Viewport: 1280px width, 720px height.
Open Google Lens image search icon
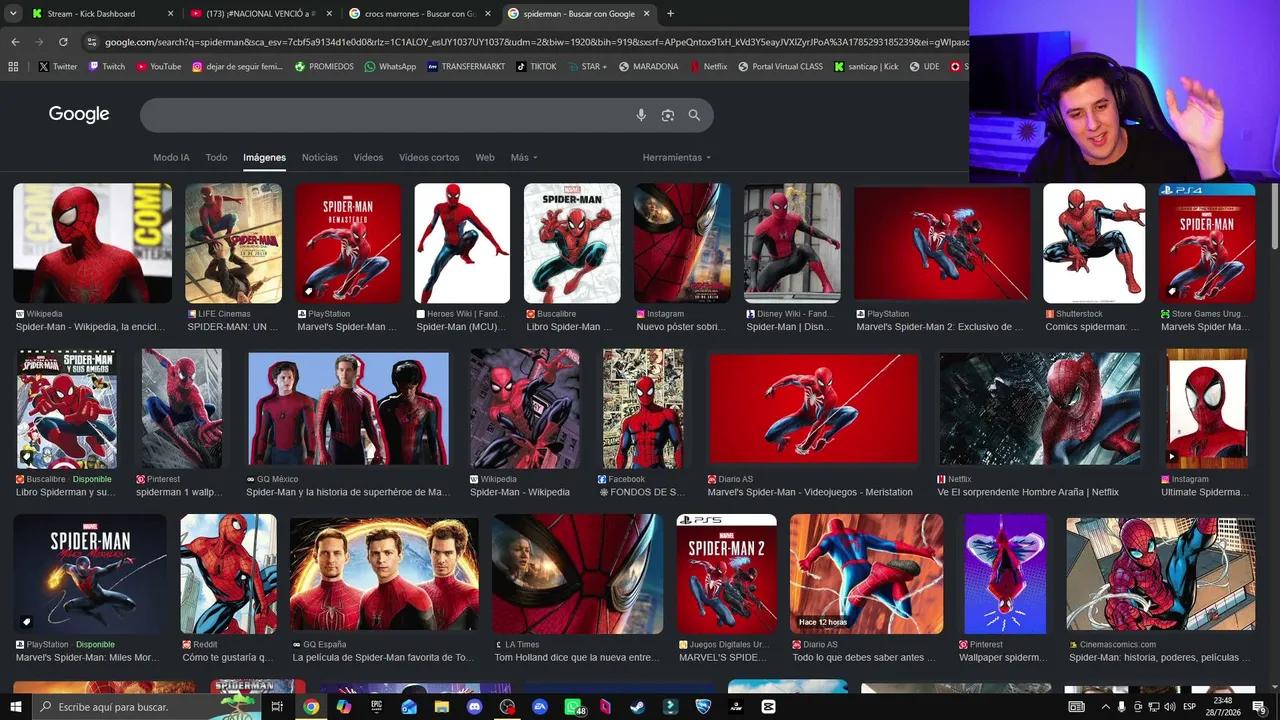pos(668,115)
